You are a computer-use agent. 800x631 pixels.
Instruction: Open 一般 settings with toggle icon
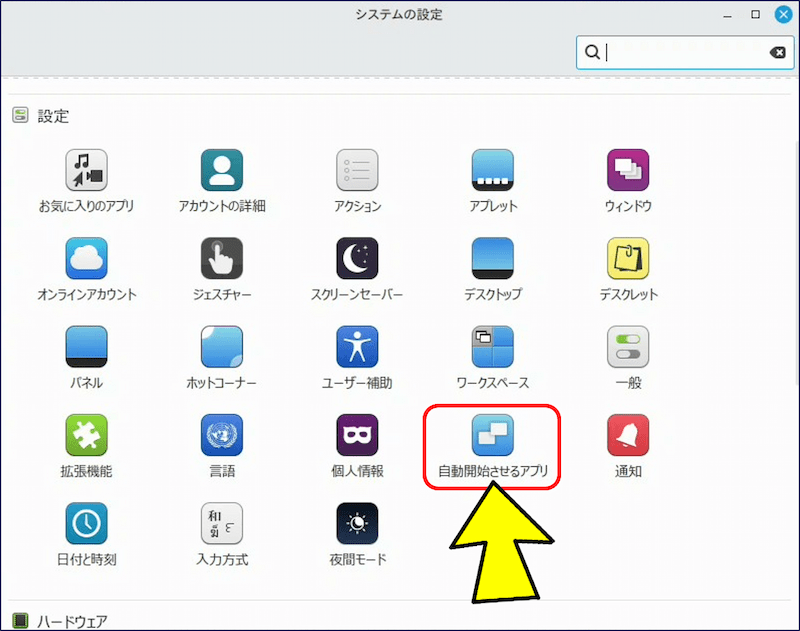(628, 346)
